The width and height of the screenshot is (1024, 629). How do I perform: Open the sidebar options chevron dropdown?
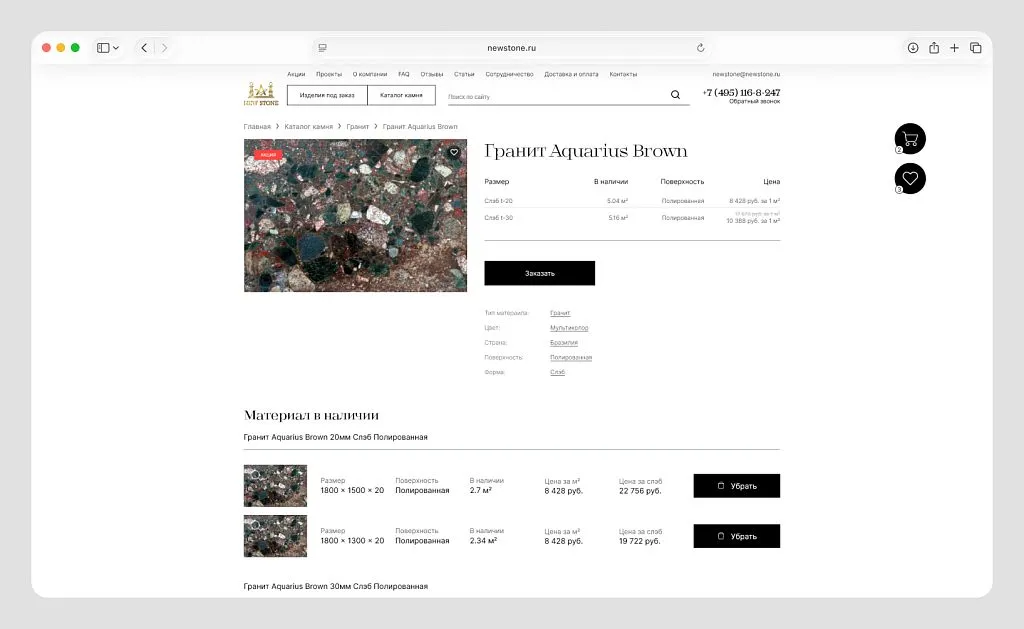click(115, 47)
